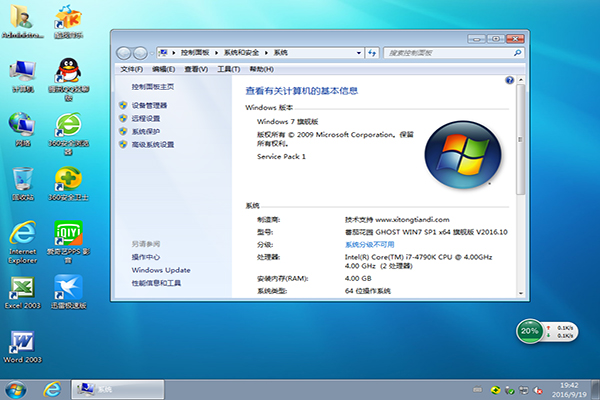Launch 360 Security Guard (360安全卫士) icon

(x=68, y=180)
